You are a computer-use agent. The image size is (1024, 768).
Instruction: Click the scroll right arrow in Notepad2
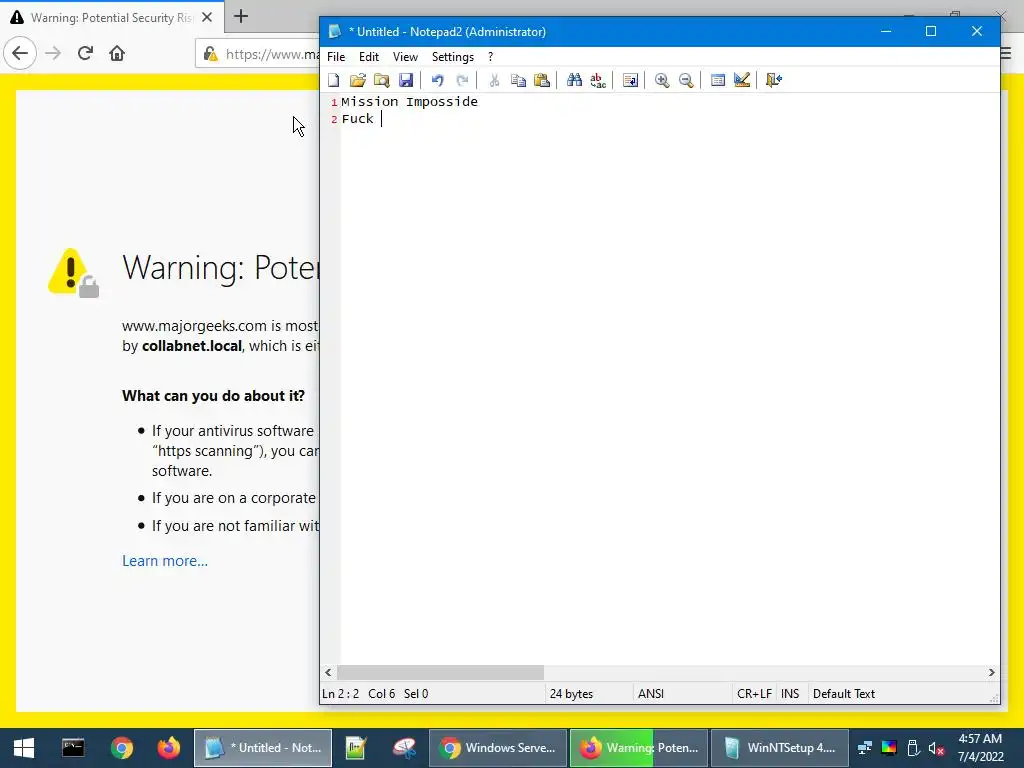click(x=991, y=672)
